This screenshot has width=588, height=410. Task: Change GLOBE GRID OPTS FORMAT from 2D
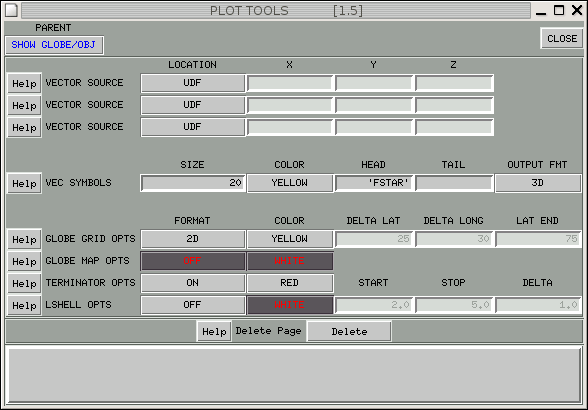tap(193, 239)
